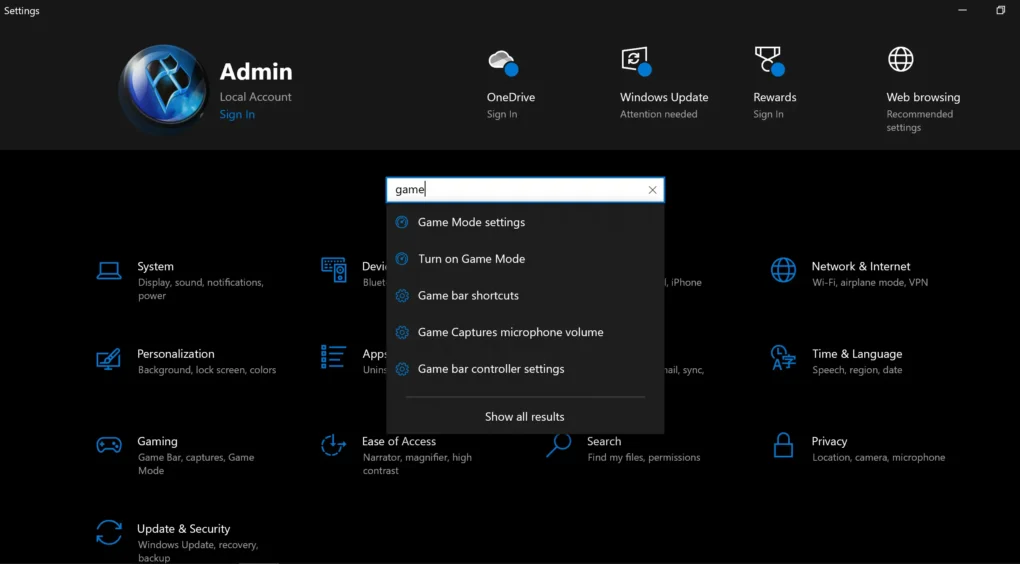
Task: Choose Turn on Game Mode suggestion
Action: pyautogui.click(x=525, y=259)
